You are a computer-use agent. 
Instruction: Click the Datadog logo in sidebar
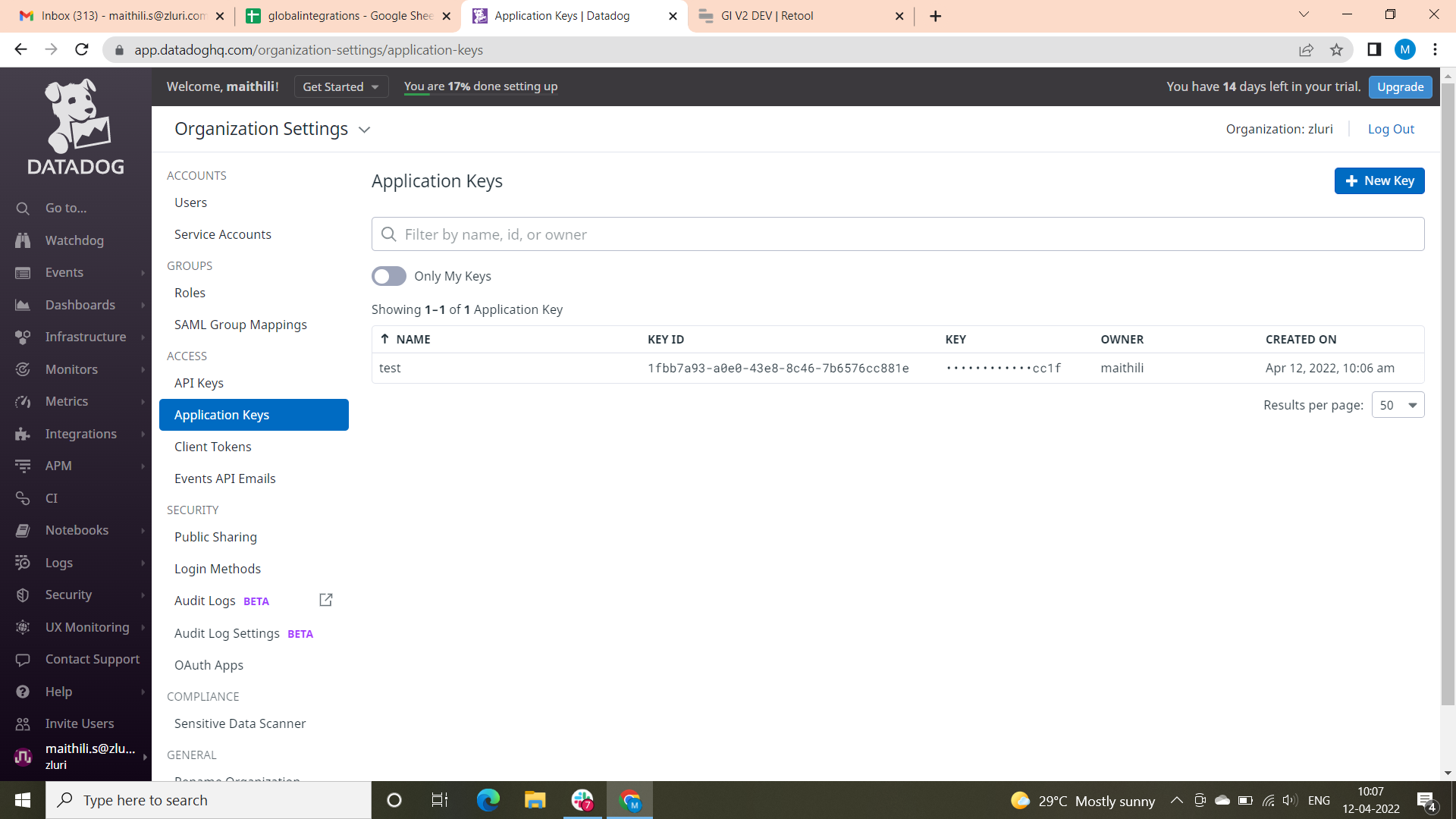(x=76, y=127)
